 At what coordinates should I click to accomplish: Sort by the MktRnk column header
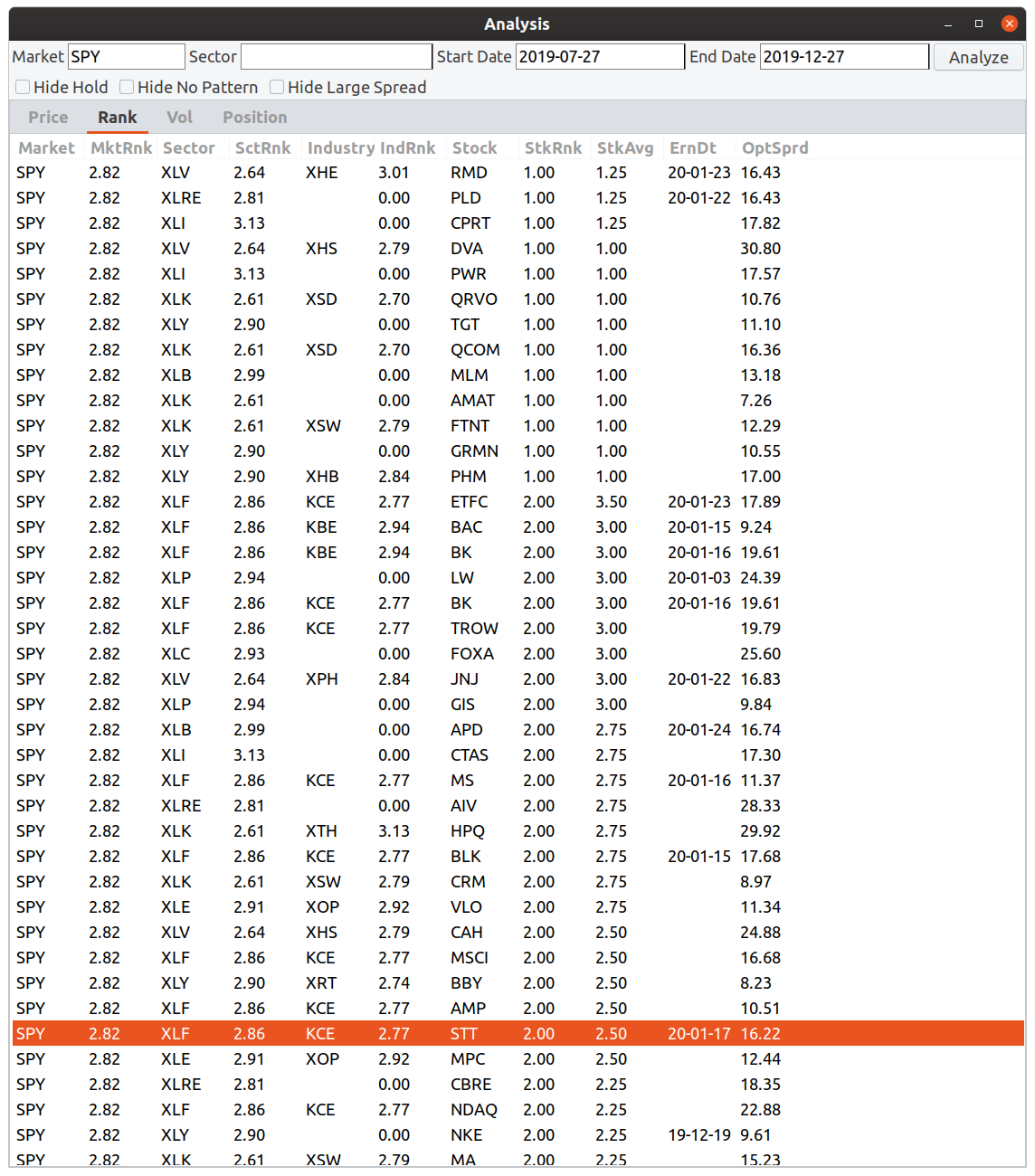click(x=121, y=147)
